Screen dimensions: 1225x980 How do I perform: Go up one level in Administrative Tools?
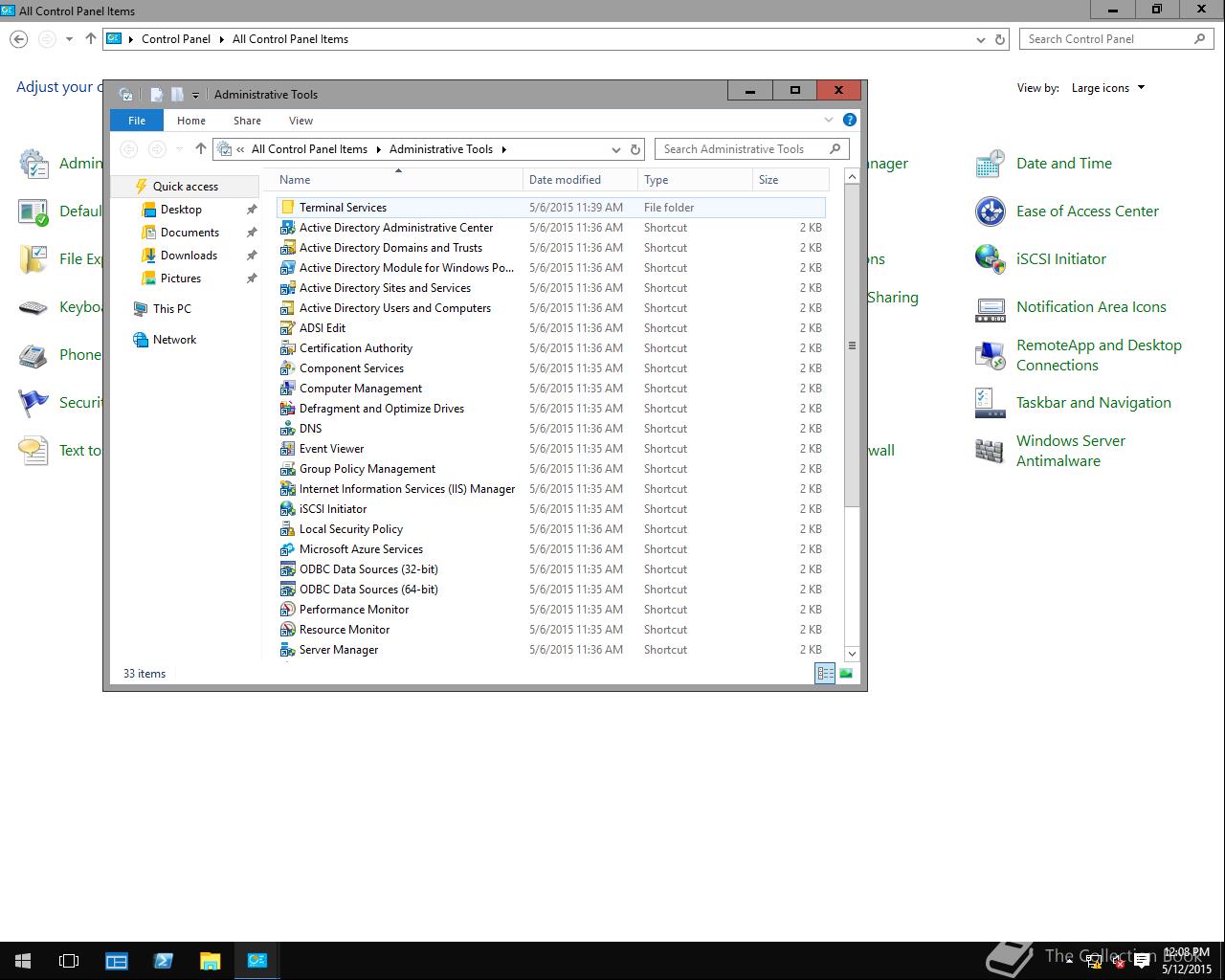coord(200,149)
